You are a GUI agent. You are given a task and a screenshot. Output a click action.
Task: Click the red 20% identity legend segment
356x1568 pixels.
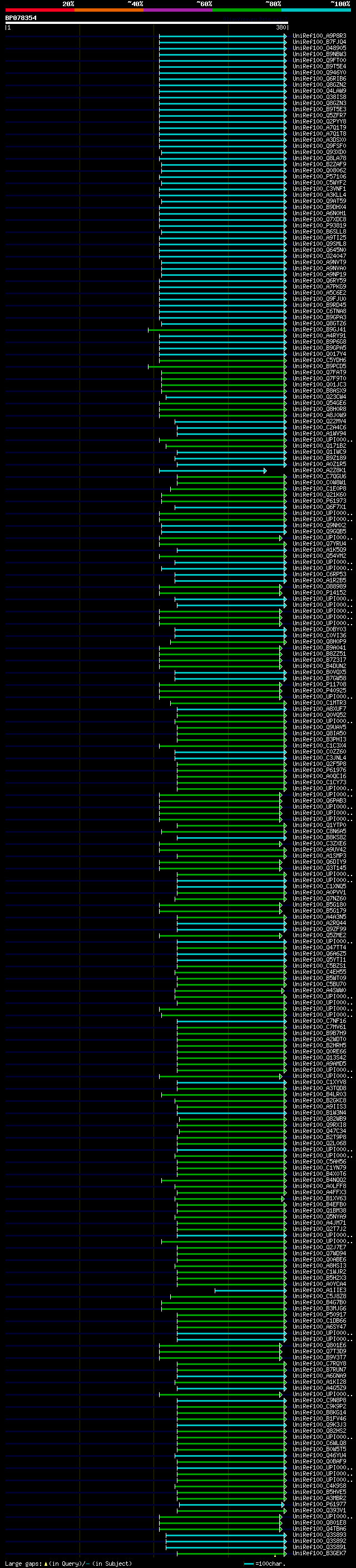[39, 10]
